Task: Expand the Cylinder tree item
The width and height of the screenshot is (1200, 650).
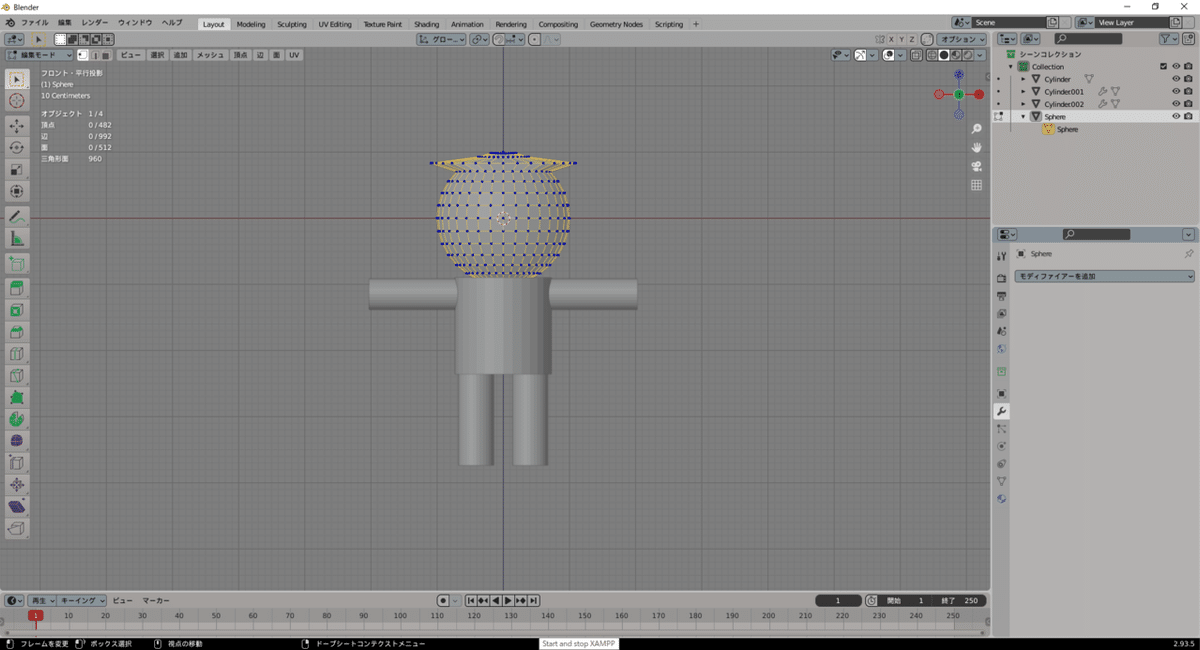Action: click(1023, 79)
